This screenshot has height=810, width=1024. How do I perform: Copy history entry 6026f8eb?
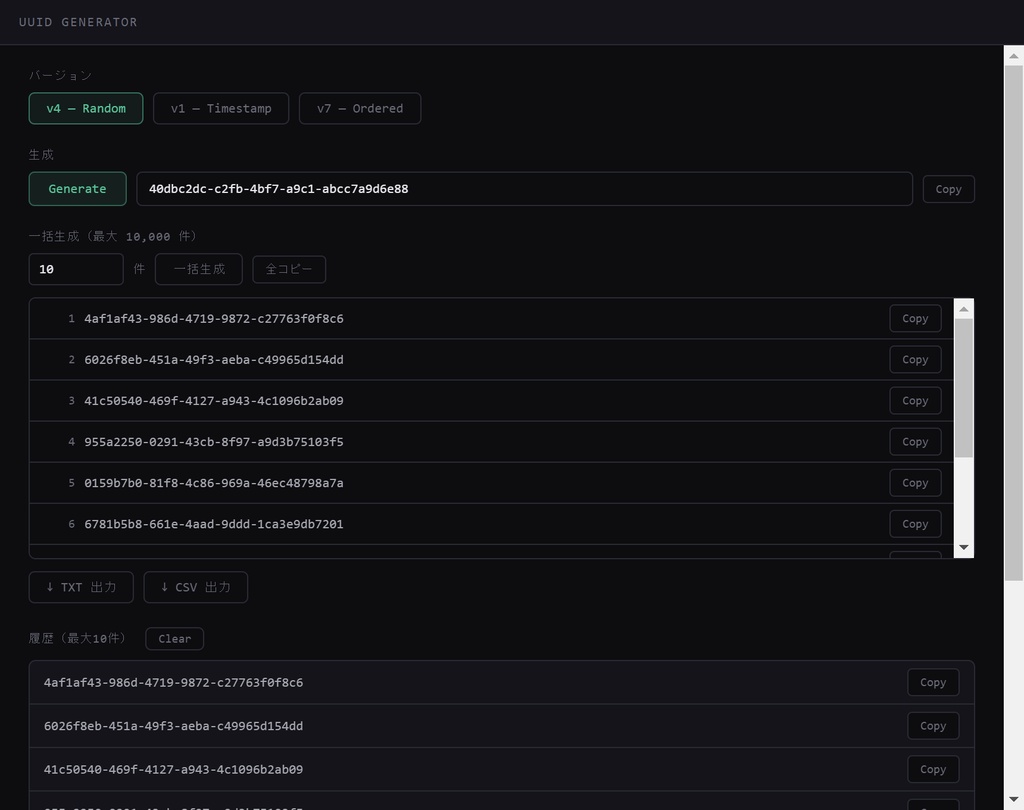pos(933,726)
